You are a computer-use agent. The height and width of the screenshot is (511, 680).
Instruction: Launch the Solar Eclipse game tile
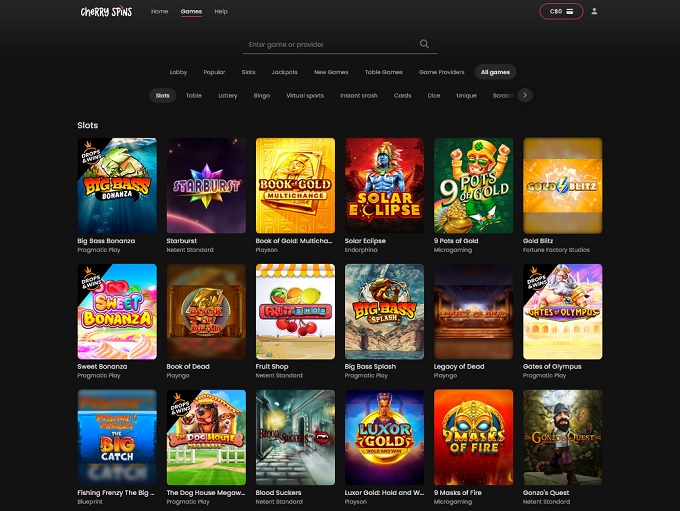384,186
